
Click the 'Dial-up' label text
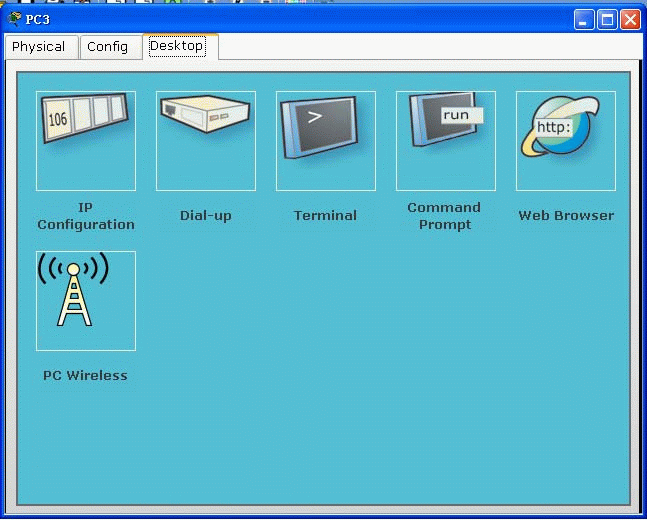206,216
